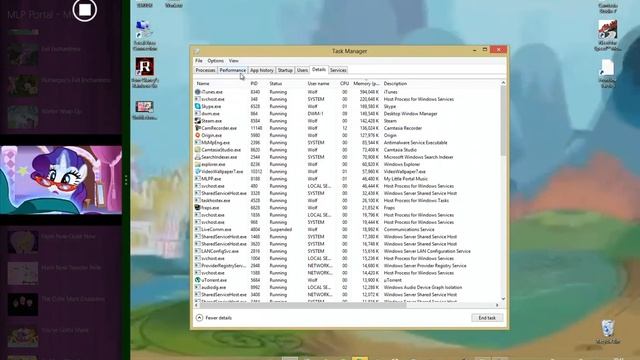Click the scroll down arrow of process list
The image size is (640, 360).
[x=503, y=299]
